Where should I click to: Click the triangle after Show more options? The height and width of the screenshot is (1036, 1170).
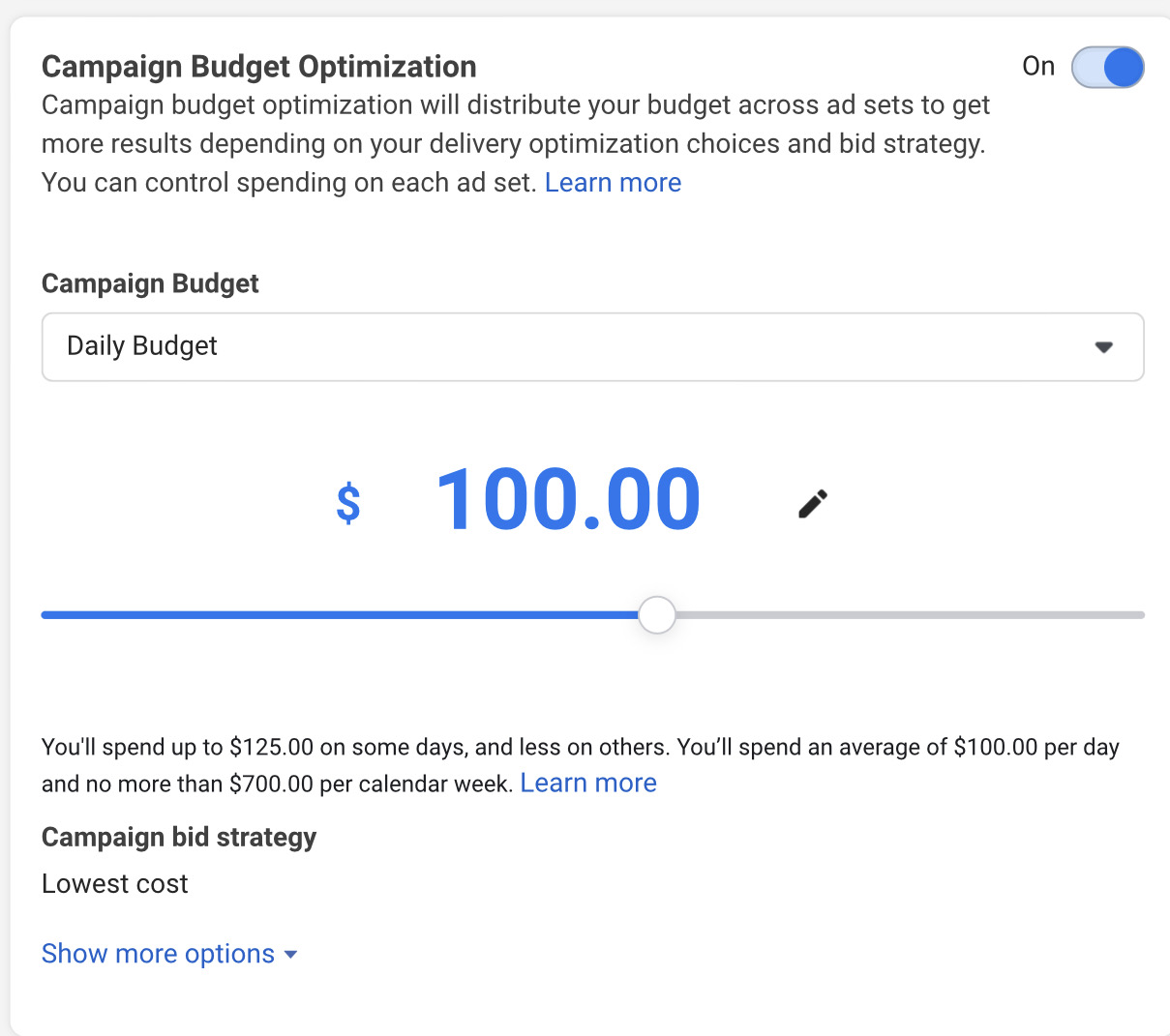(290, 954)
